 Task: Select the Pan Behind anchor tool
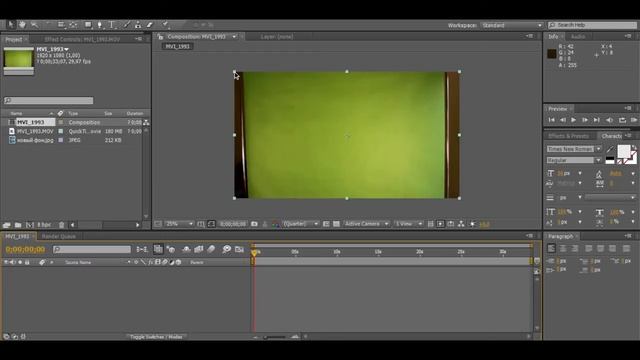point(73,25)
